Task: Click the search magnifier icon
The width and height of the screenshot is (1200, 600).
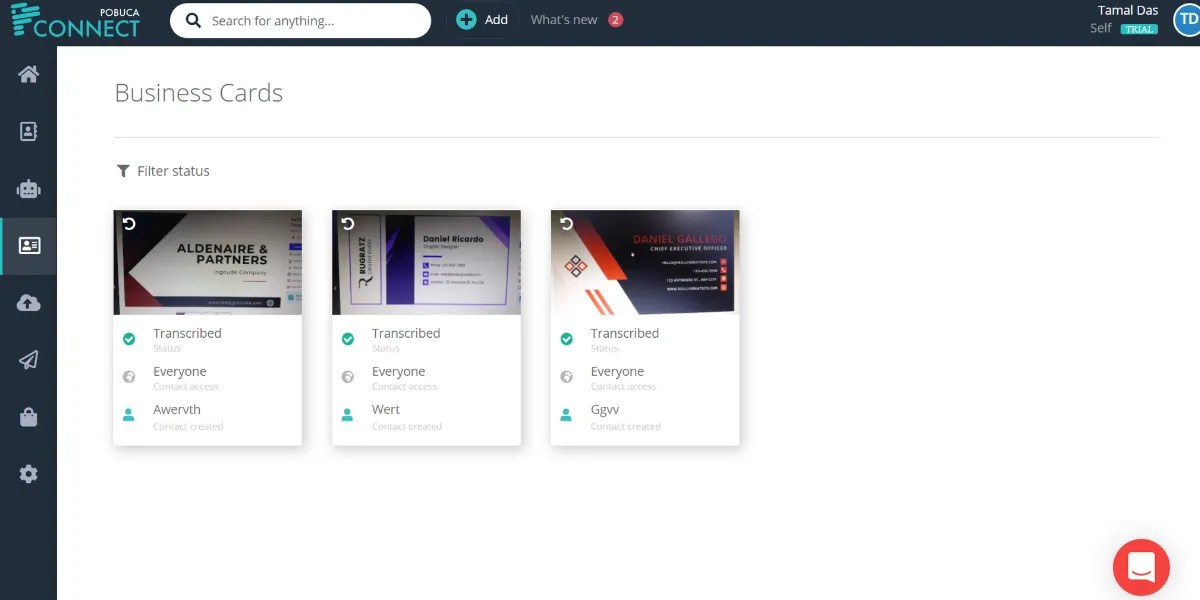Action: pos(193,20)
